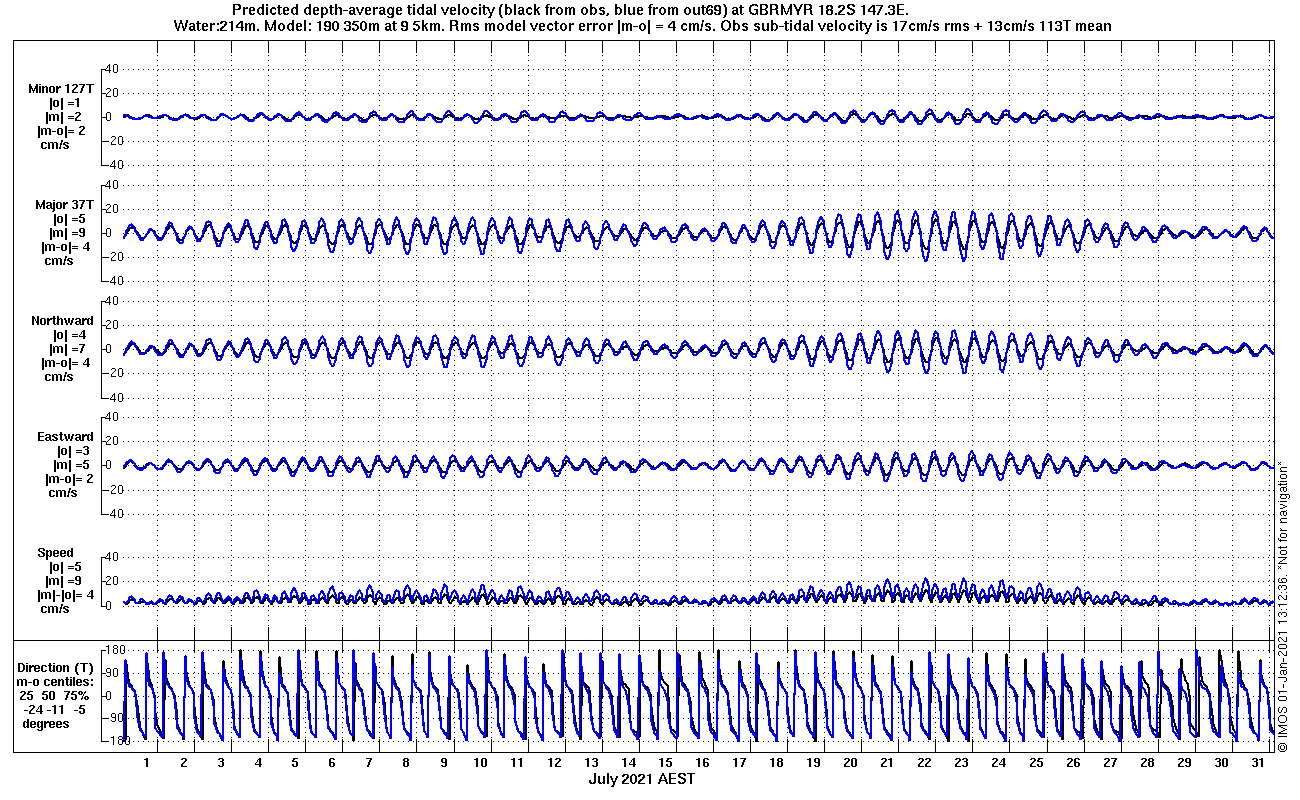Image resolution: width=1300 pixels, height=800 pixels.
Task: Click day '24' on the x-axis
Action: pos(998,763)
